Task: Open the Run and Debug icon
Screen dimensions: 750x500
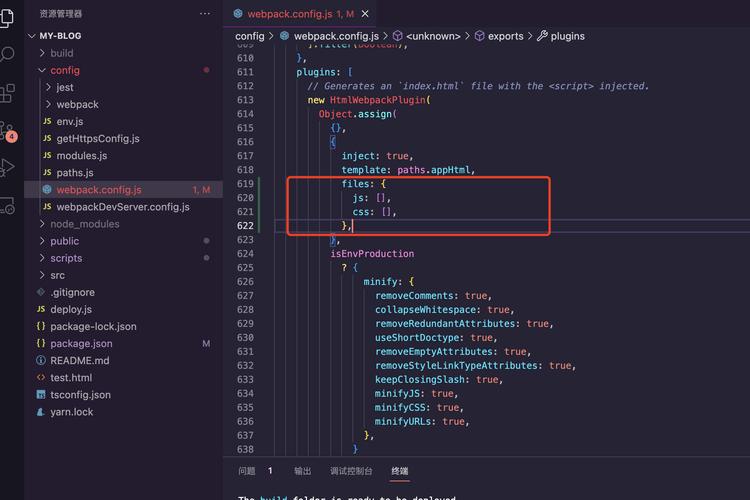Action: point(7,167)
